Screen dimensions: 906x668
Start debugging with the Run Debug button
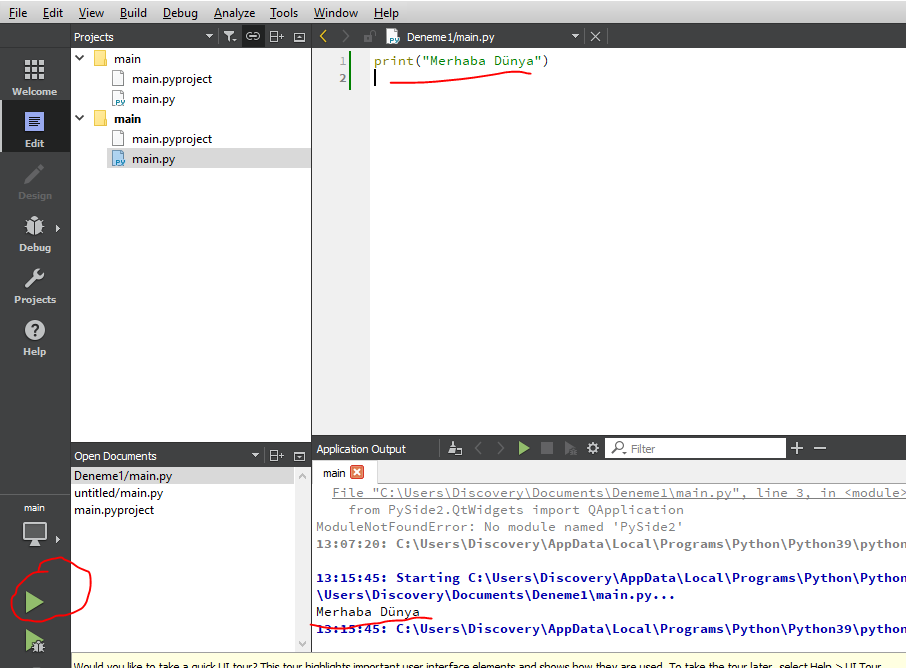[34, 640]
